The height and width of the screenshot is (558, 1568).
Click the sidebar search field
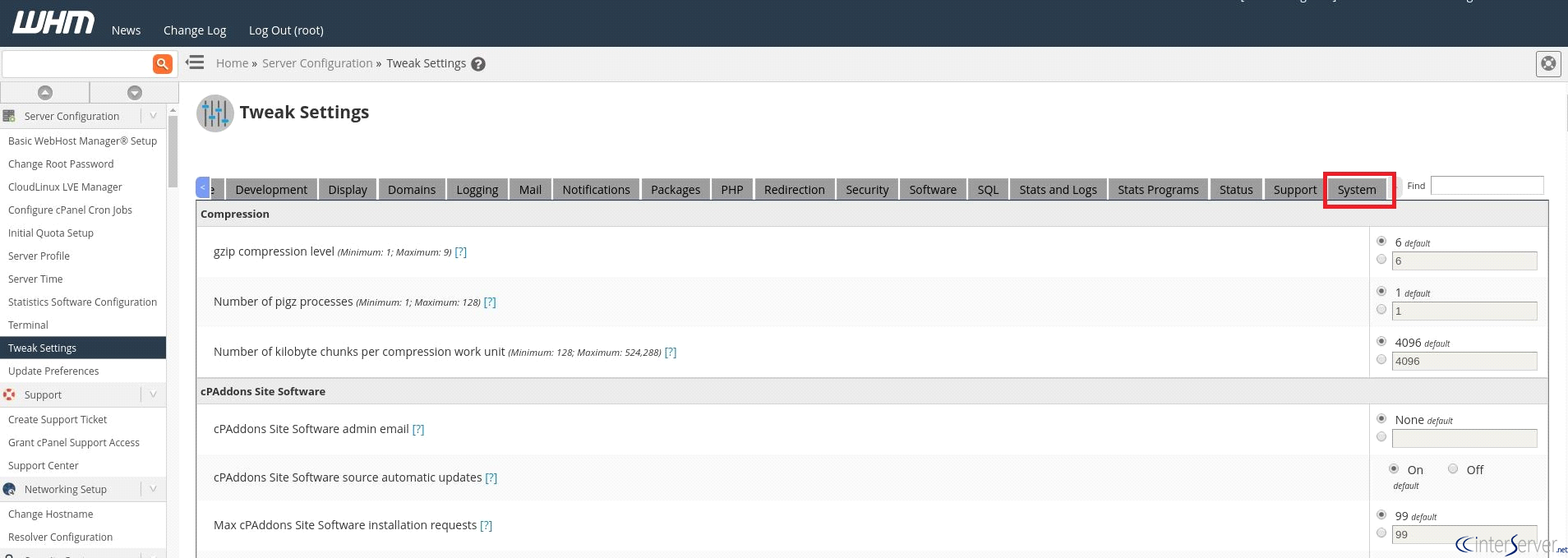77,63
